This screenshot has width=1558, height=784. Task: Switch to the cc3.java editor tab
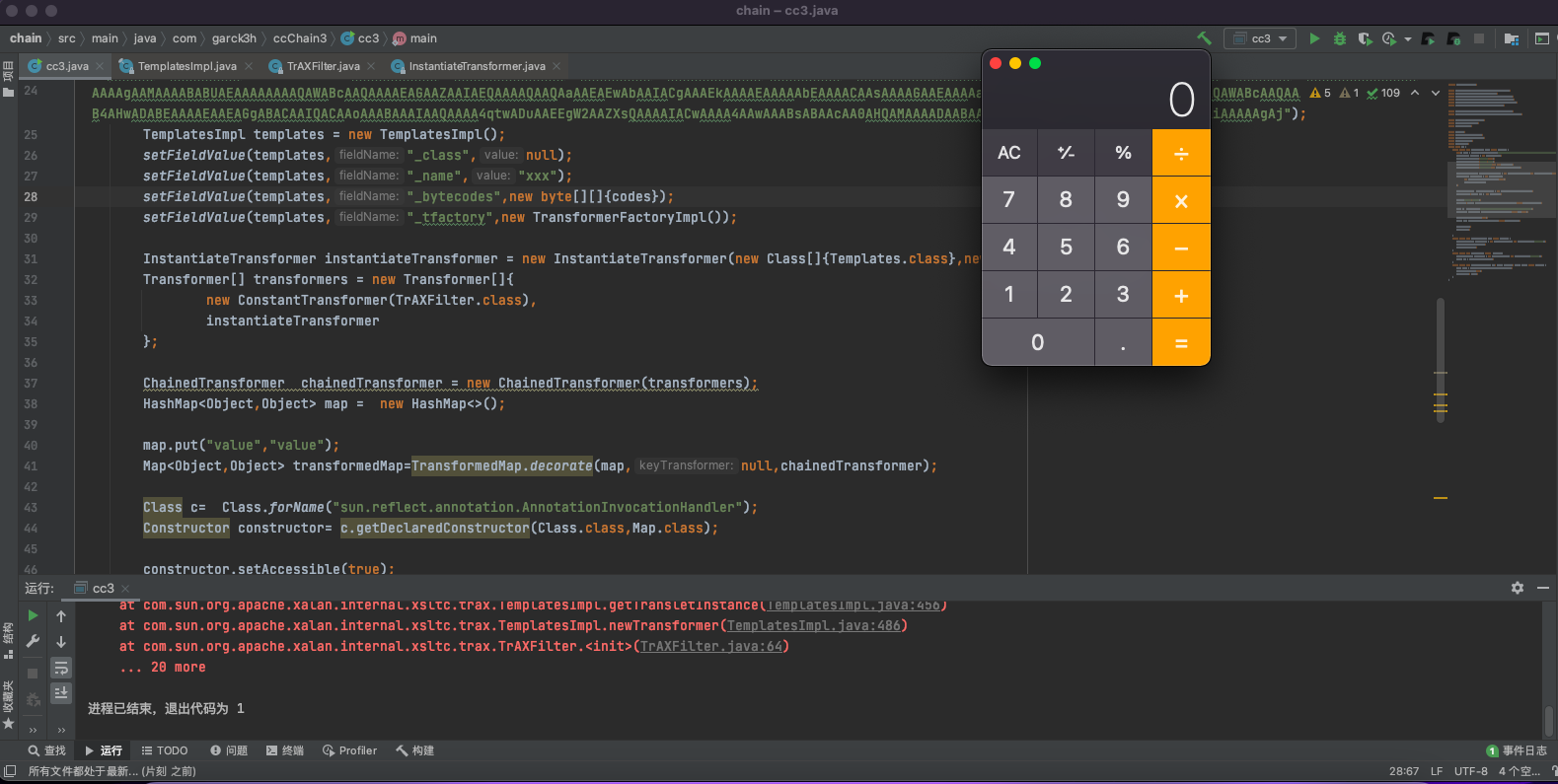point(67,66)
